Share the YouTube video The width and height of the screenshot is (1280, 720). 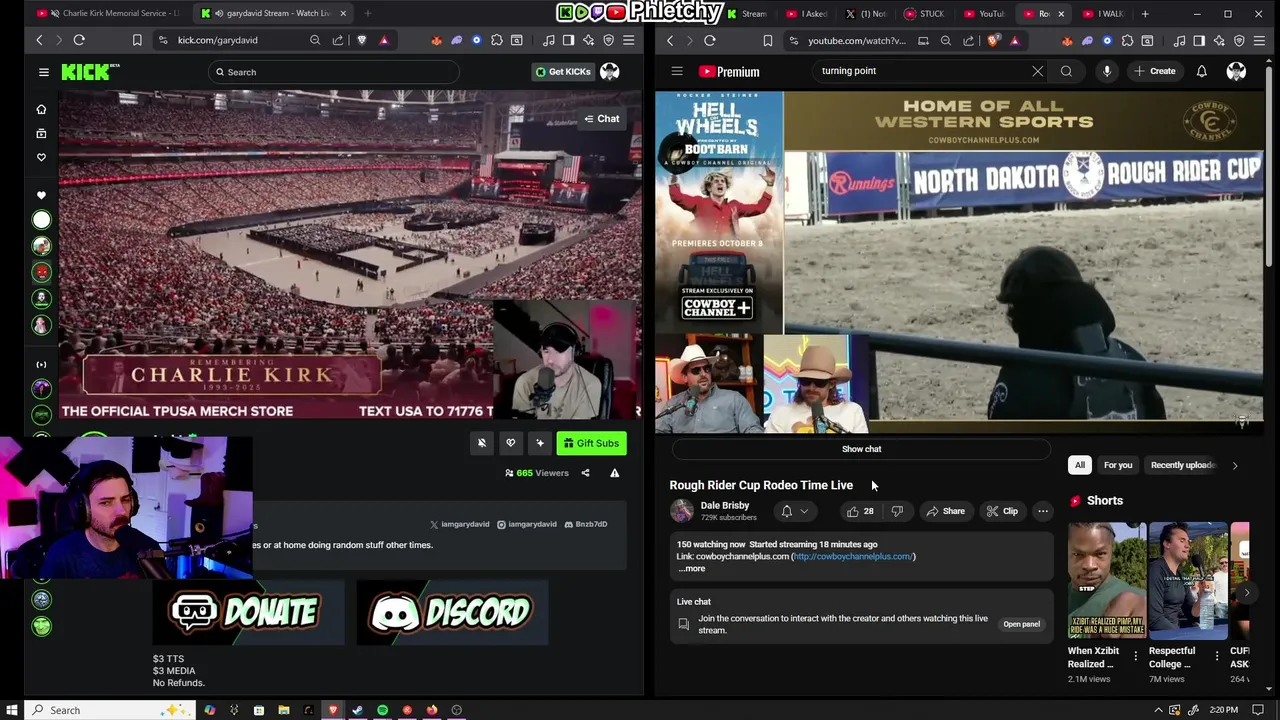pos(945,511)
